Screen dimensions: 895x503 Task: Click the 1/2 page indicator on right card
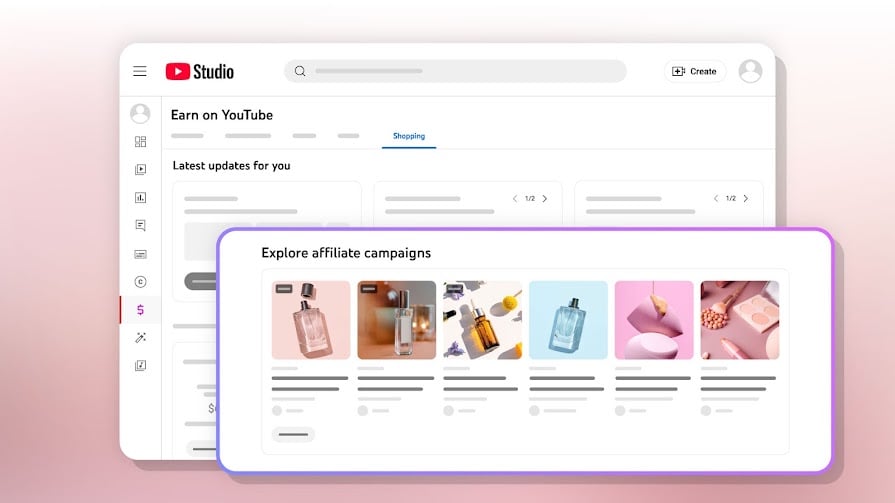(731, 198)
